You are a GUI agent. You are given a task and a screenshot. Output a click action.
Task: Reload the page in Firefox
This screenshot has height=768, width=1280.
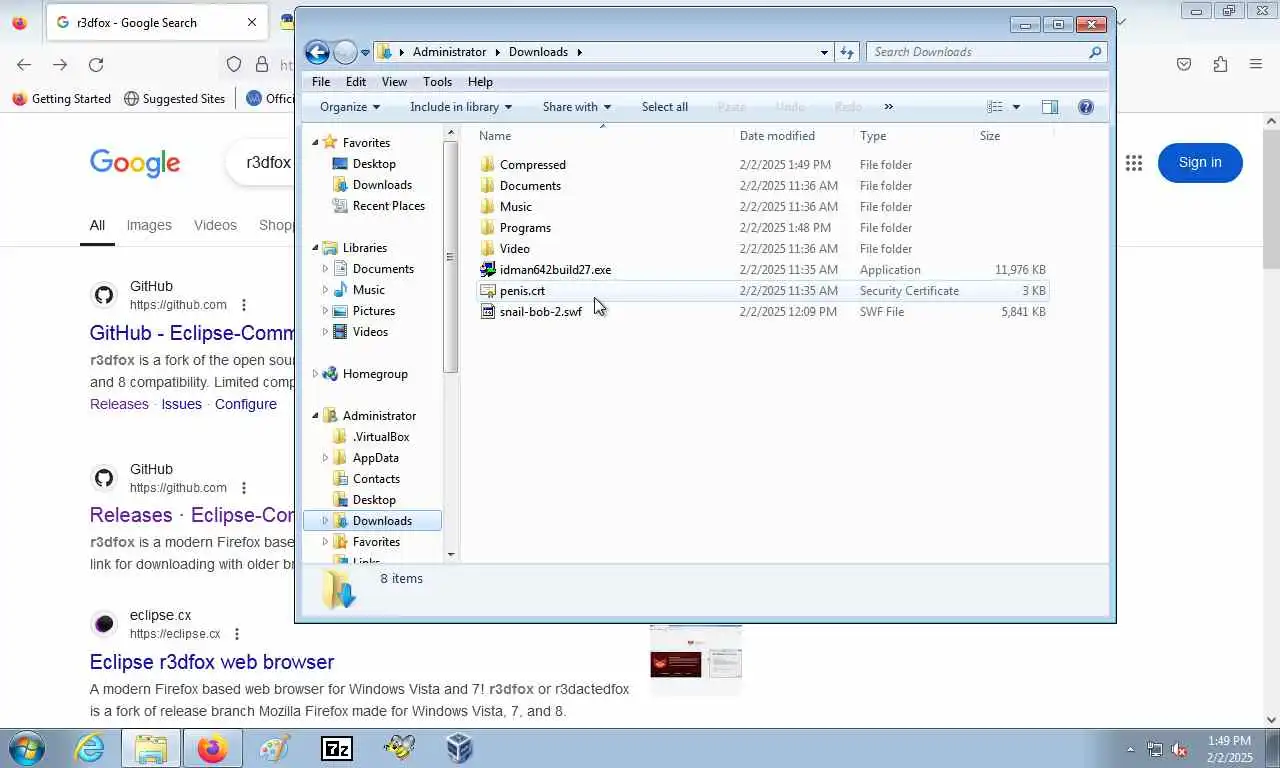point(96,64)
